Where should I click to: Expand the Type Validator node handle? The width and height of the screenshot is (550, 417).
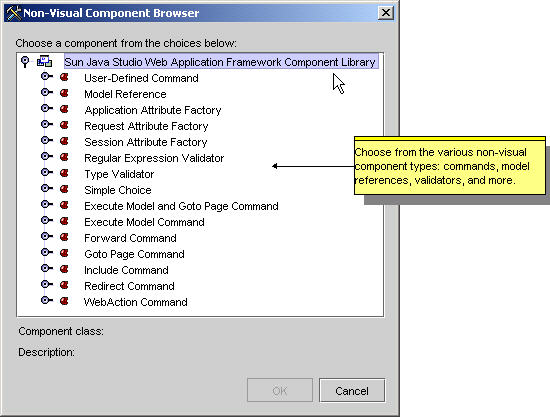(x=47, y=172)
